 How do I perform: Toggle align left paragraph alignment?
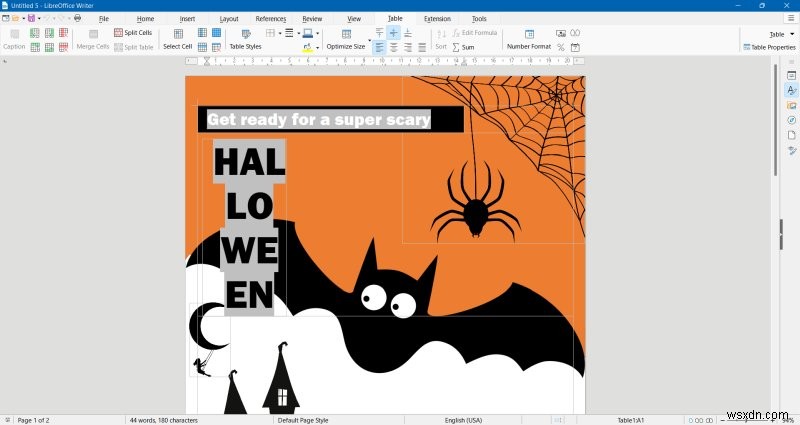pos(379,47)
